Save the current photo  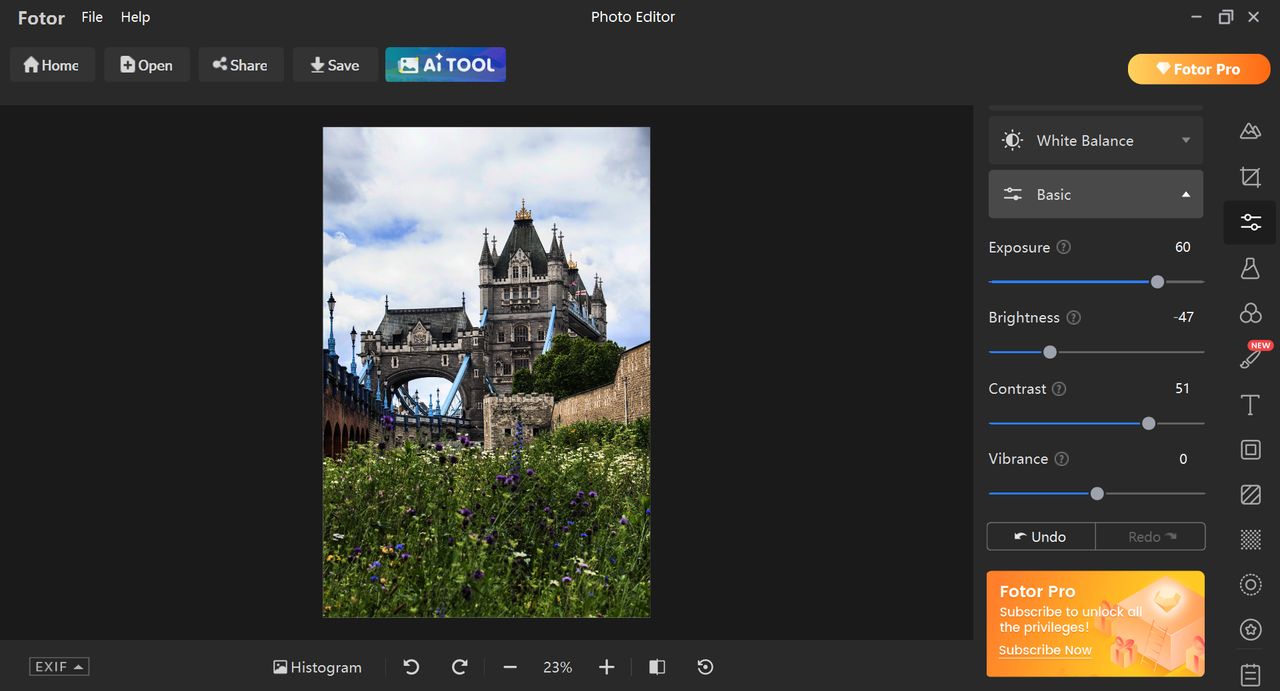(x=335, y=65)
